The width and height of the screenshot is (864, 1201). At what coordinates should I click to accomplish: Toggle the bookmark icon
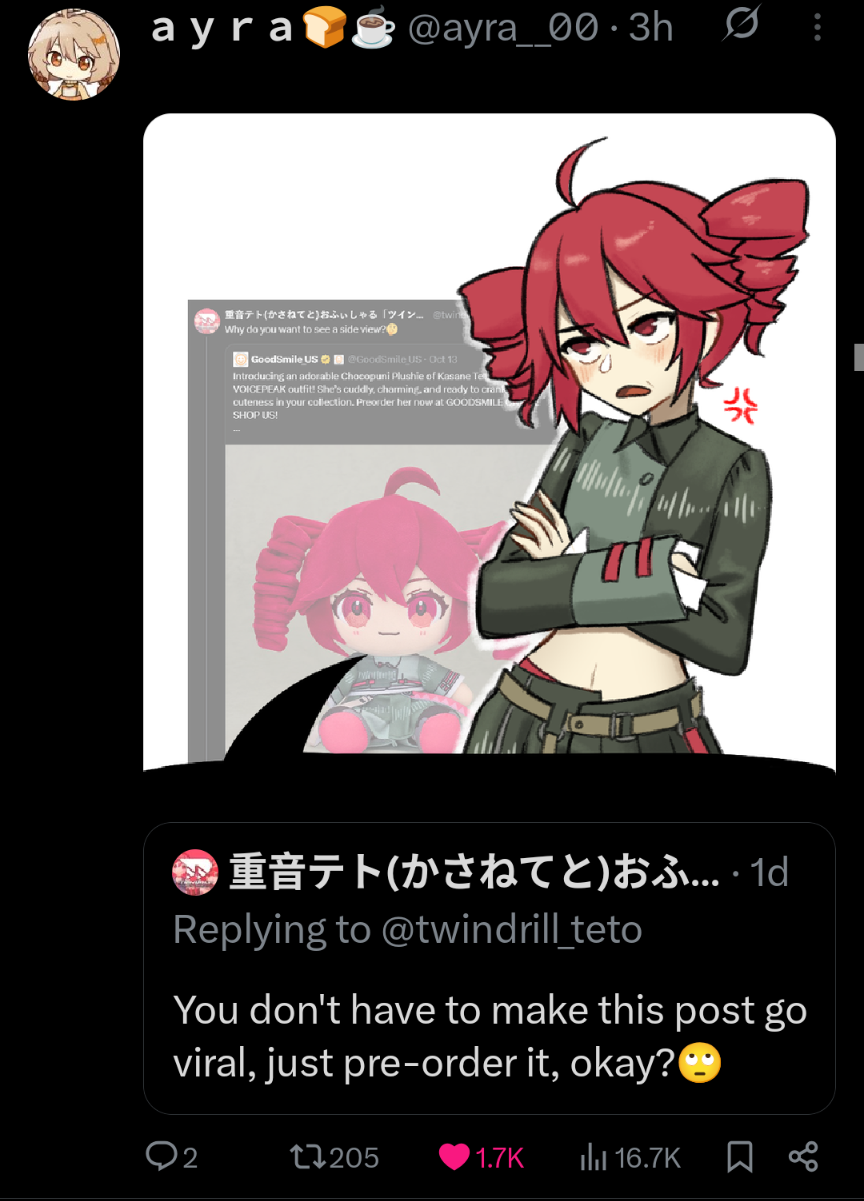tap(740, 1157)
